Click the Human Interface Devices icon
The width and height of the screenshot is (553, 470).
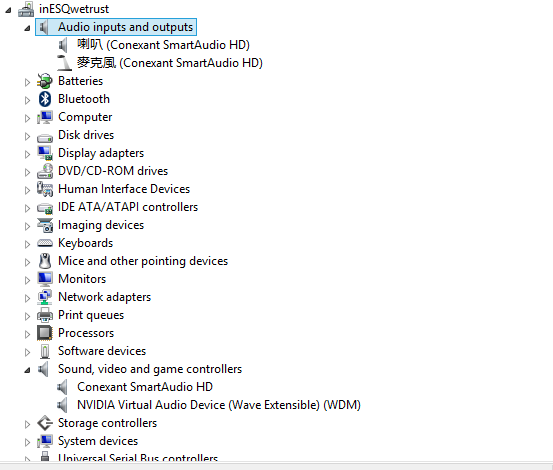45,189
